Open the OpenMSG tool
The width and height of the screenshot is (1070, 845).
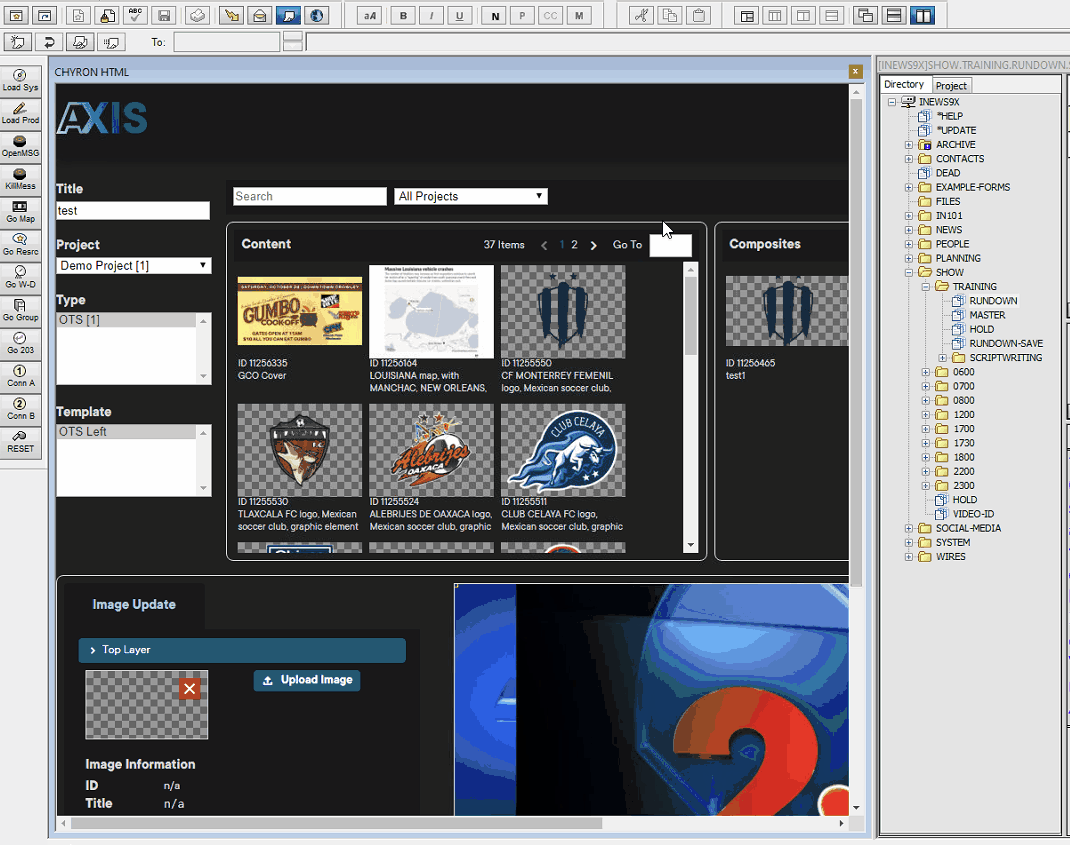click(x=20, y=146)
